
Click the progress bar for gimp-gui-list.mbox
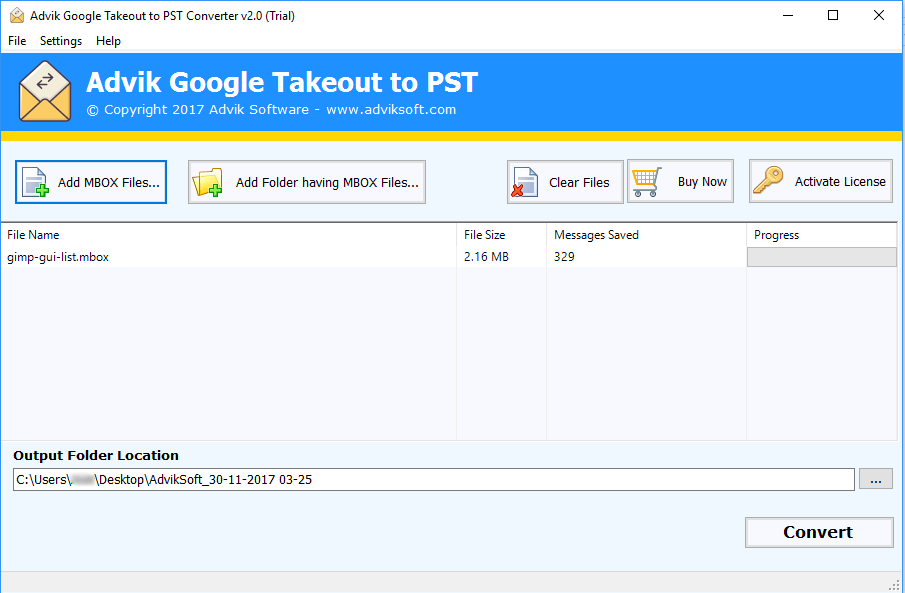[x=822, y=257]
